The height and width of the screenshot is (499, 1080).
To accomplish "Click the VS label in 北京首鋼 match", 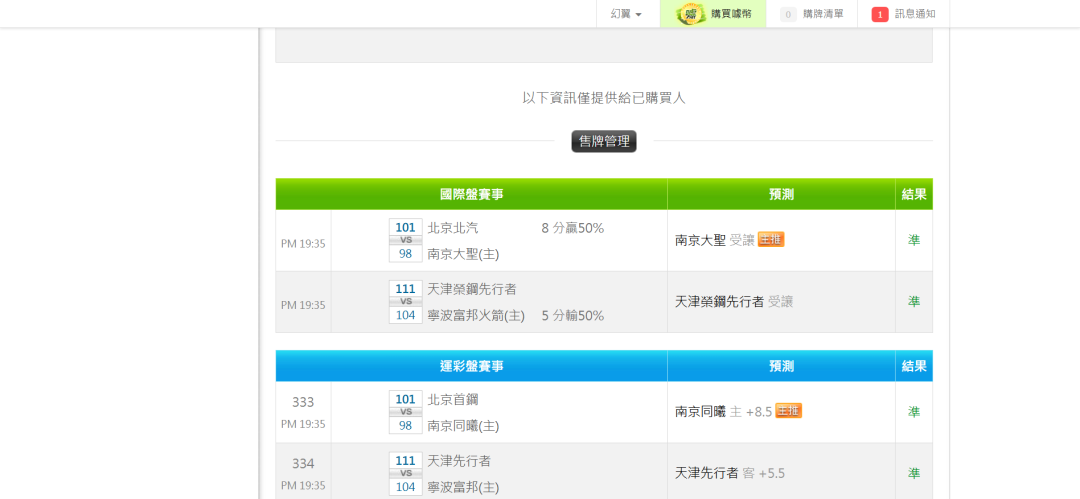I will 406,412.
